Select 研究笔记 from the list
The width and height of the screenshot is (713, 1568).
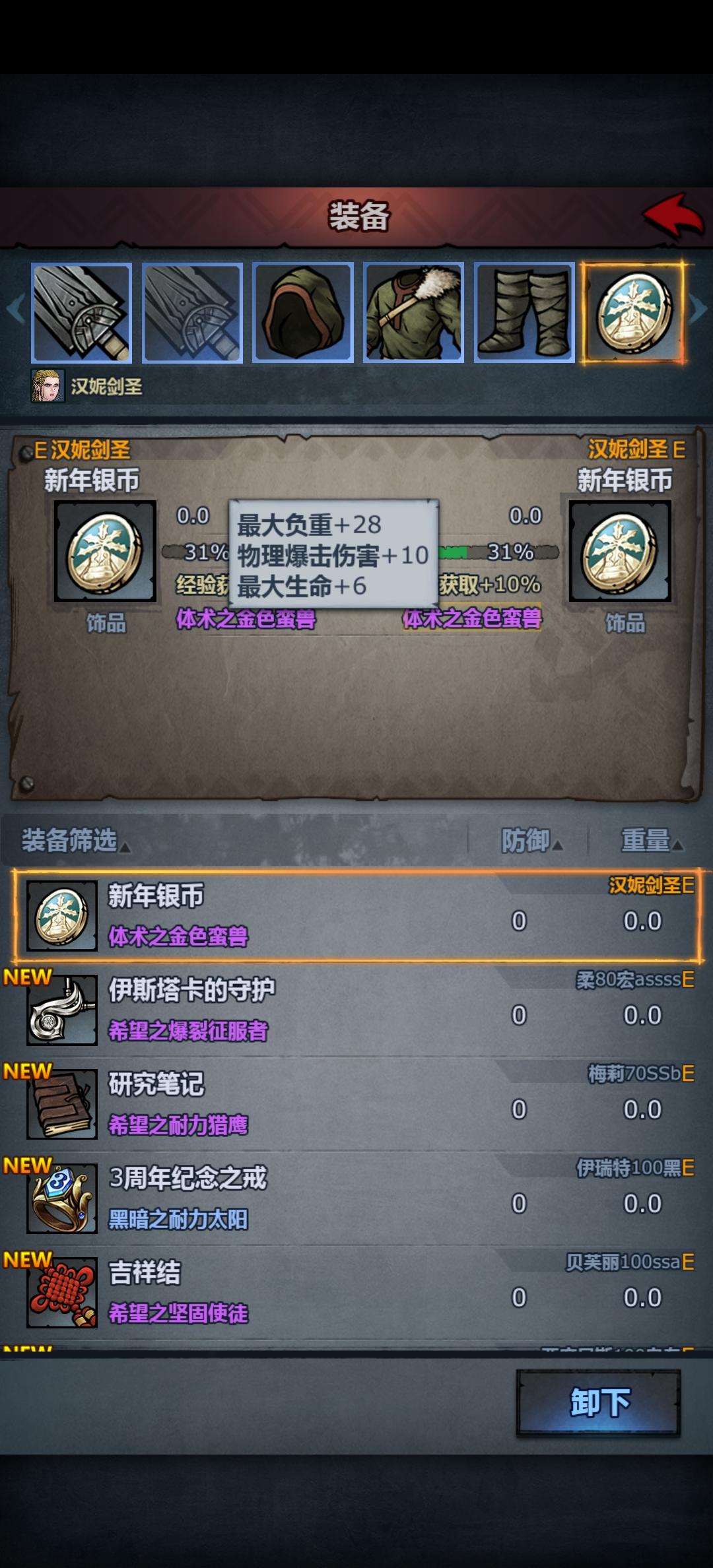click(x=356, y=1104)
